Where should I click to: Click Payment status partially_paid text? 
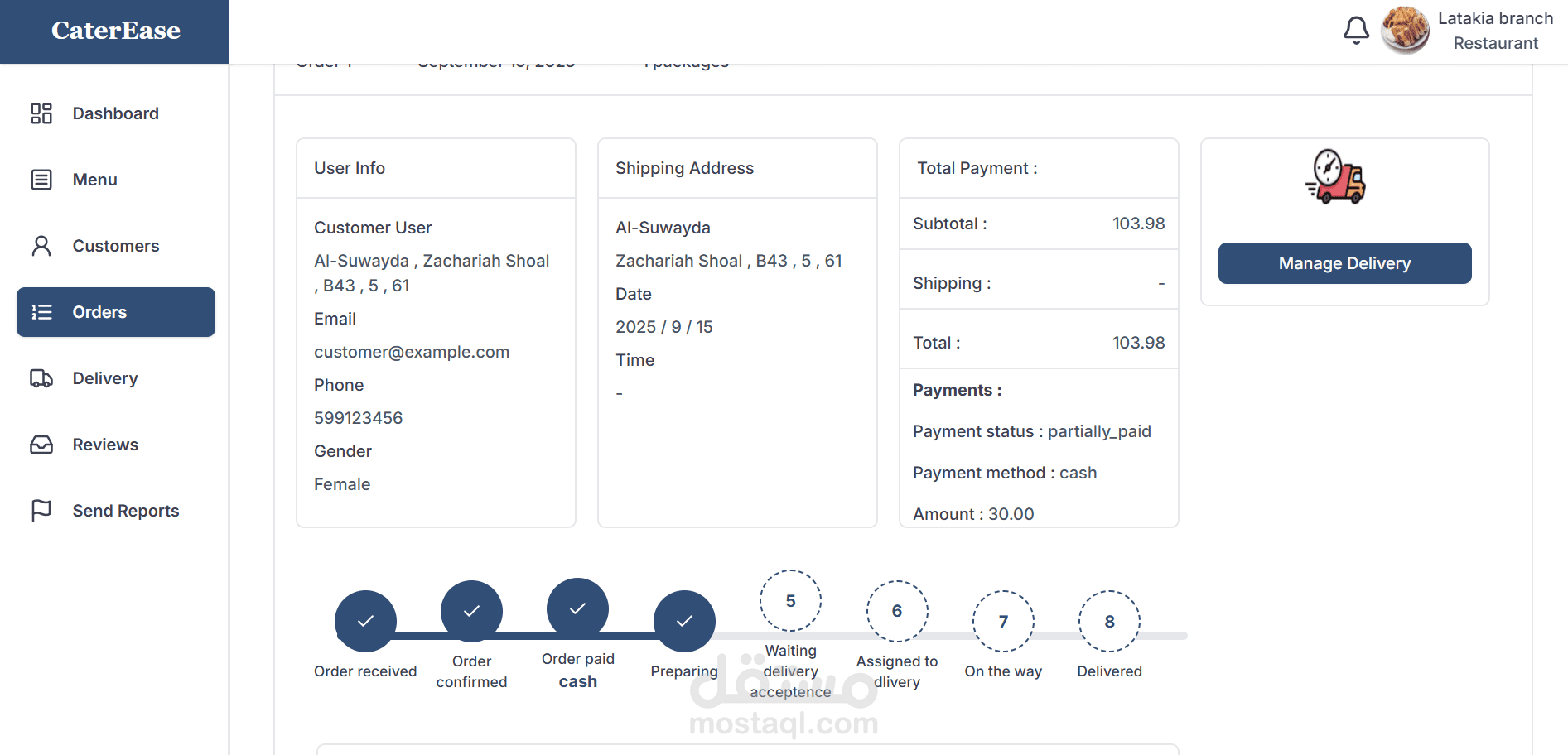click(x=1032, y=431)
